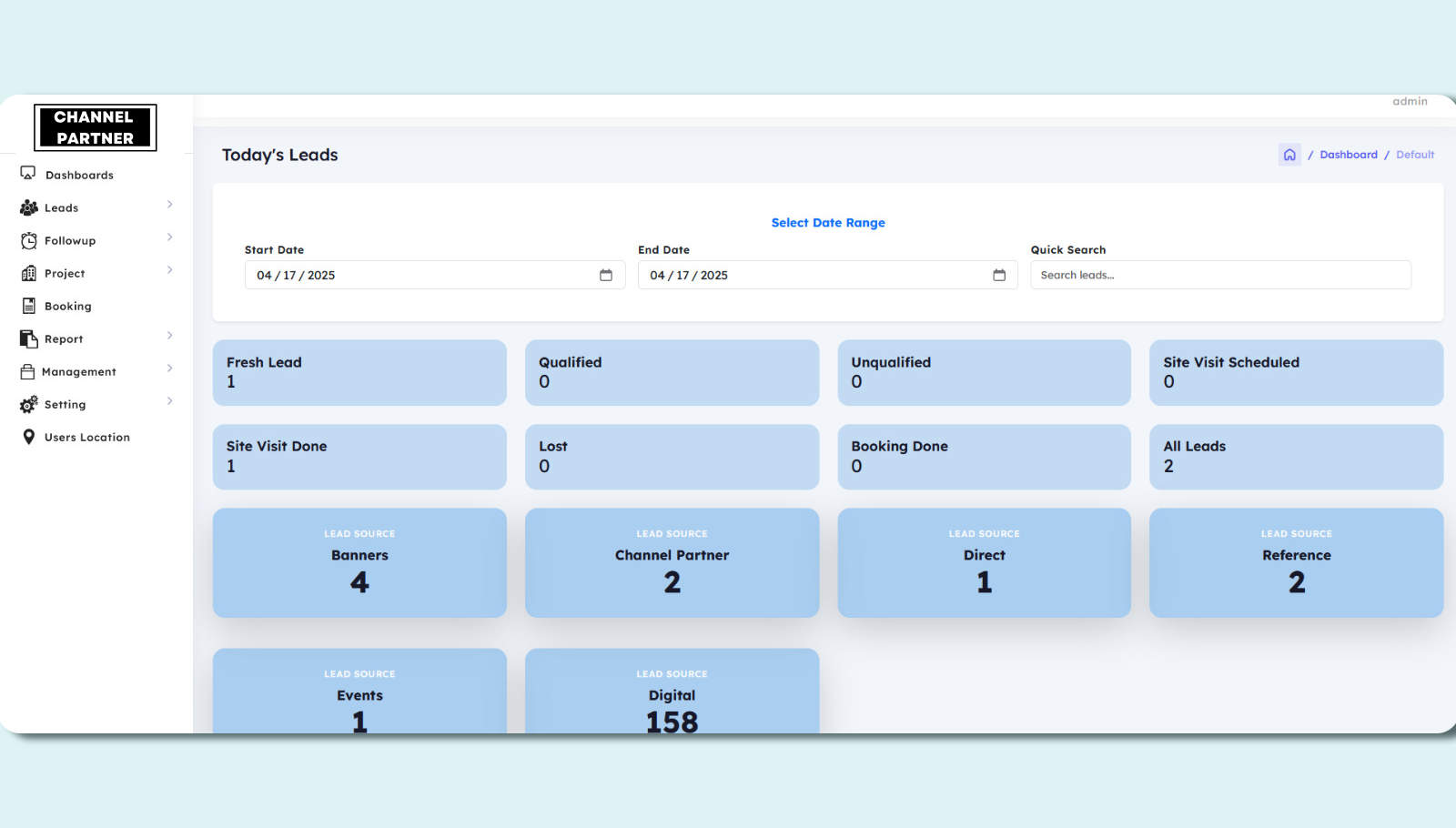Click the Project building icon
1456x828 pixels.
pyautogui.click(x=29, y=273)
